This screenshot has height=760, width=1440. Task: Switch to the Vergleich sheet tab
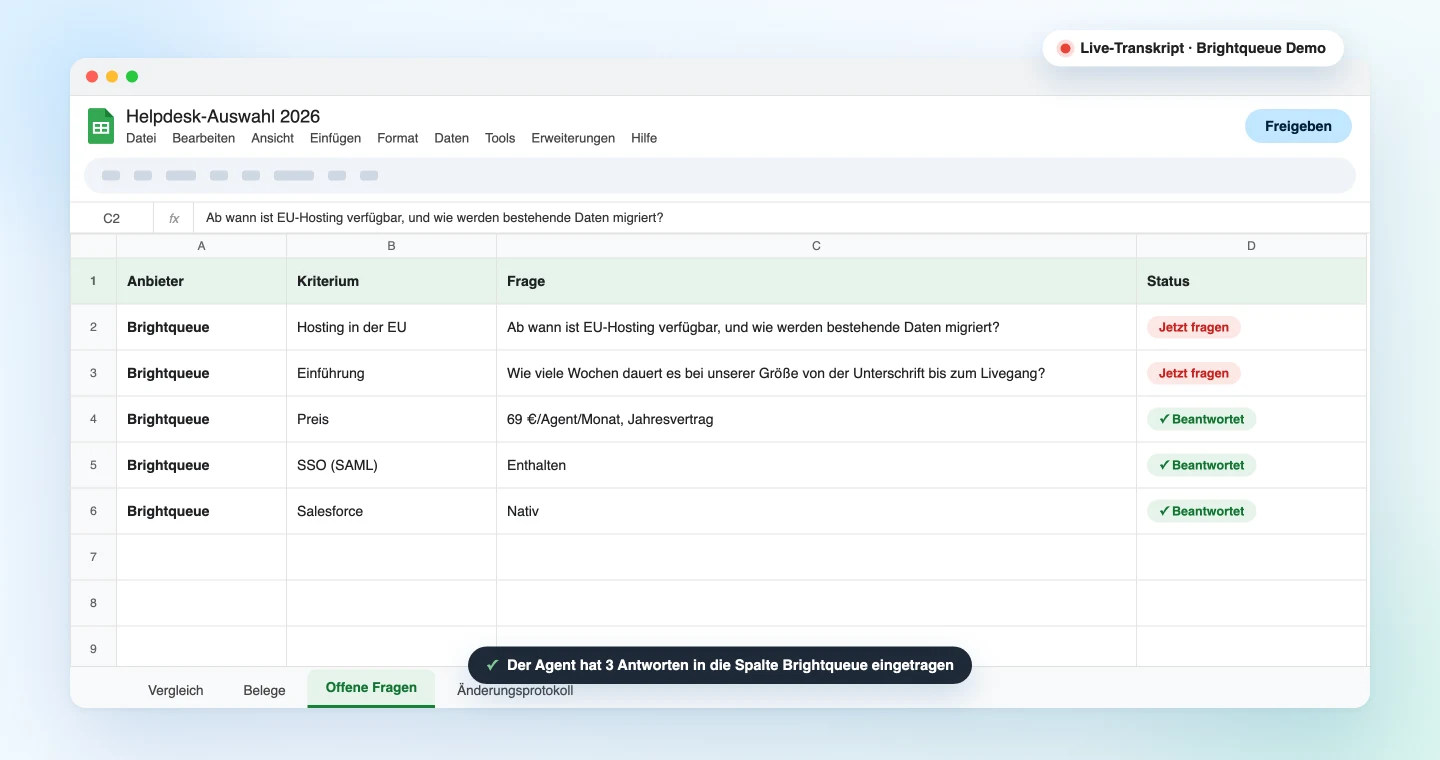pos(176,690)
